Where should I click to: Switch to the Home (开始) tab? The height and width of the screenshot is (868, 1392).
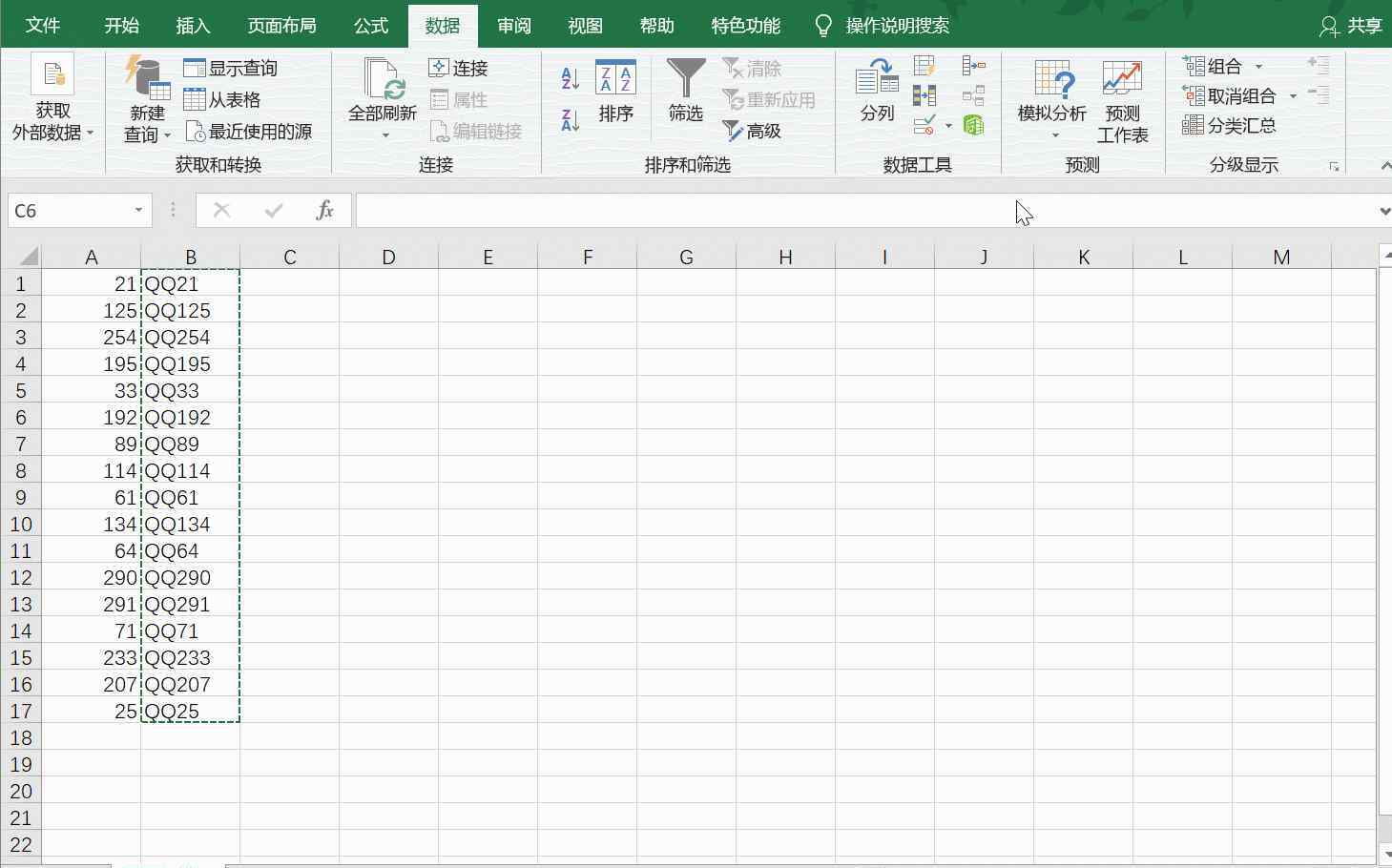[x=122, y=26]
